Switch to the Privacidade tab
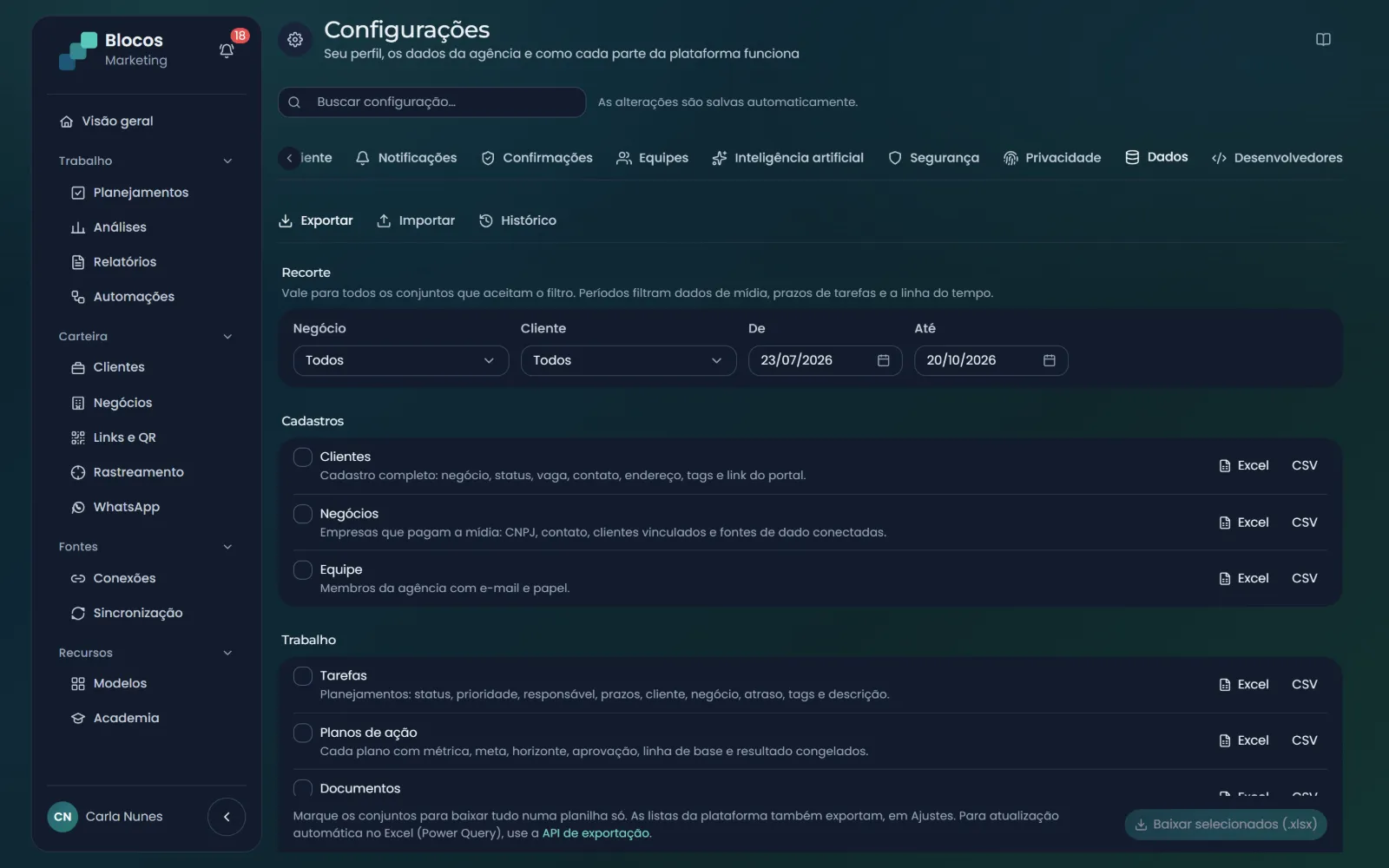This screenshot has height=868, width=1389. [x=1052, y=158]
